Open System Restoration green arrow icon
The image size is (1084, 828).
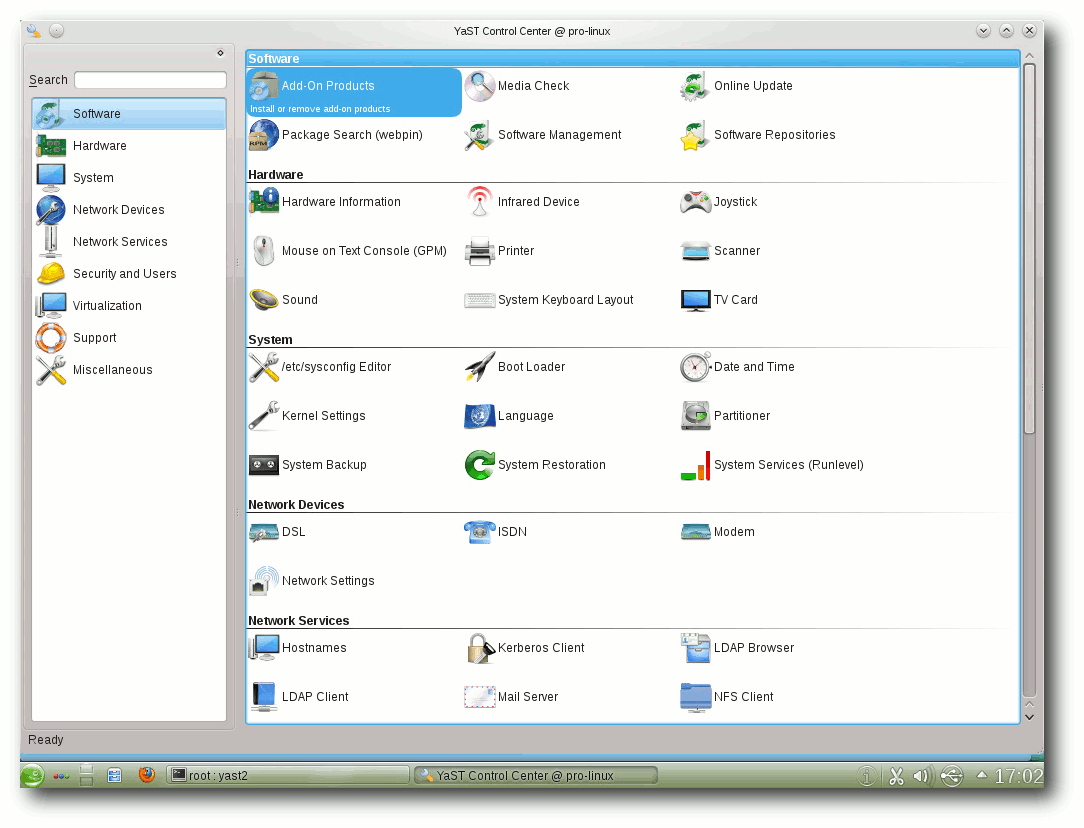point(479,465)
